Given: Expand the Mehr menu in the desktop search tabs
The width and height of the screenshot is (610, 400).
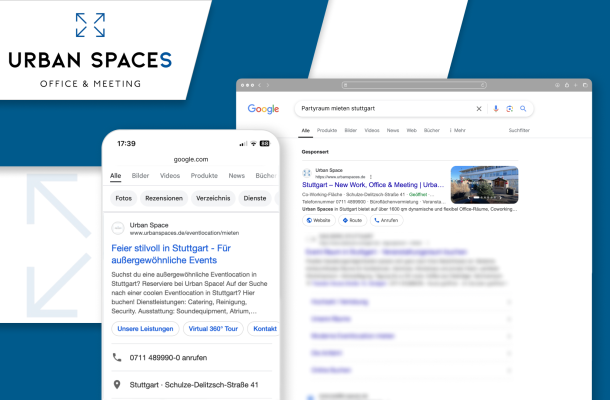Looking at the screenshot, I should pyautogui.click(x=458, y=130).
